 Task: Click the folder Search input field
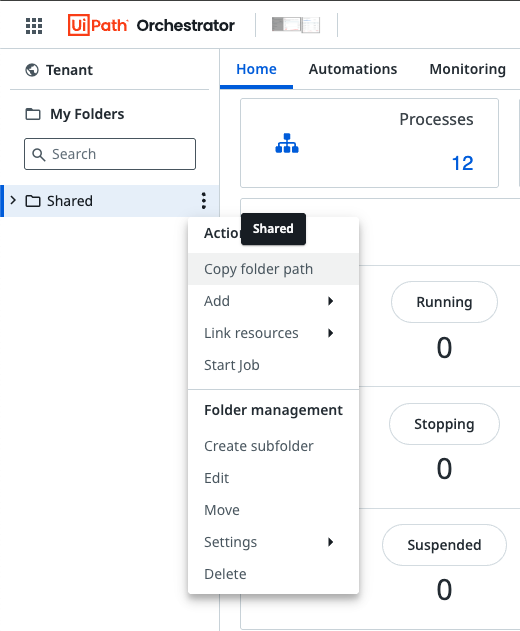(x=110, y=154)
